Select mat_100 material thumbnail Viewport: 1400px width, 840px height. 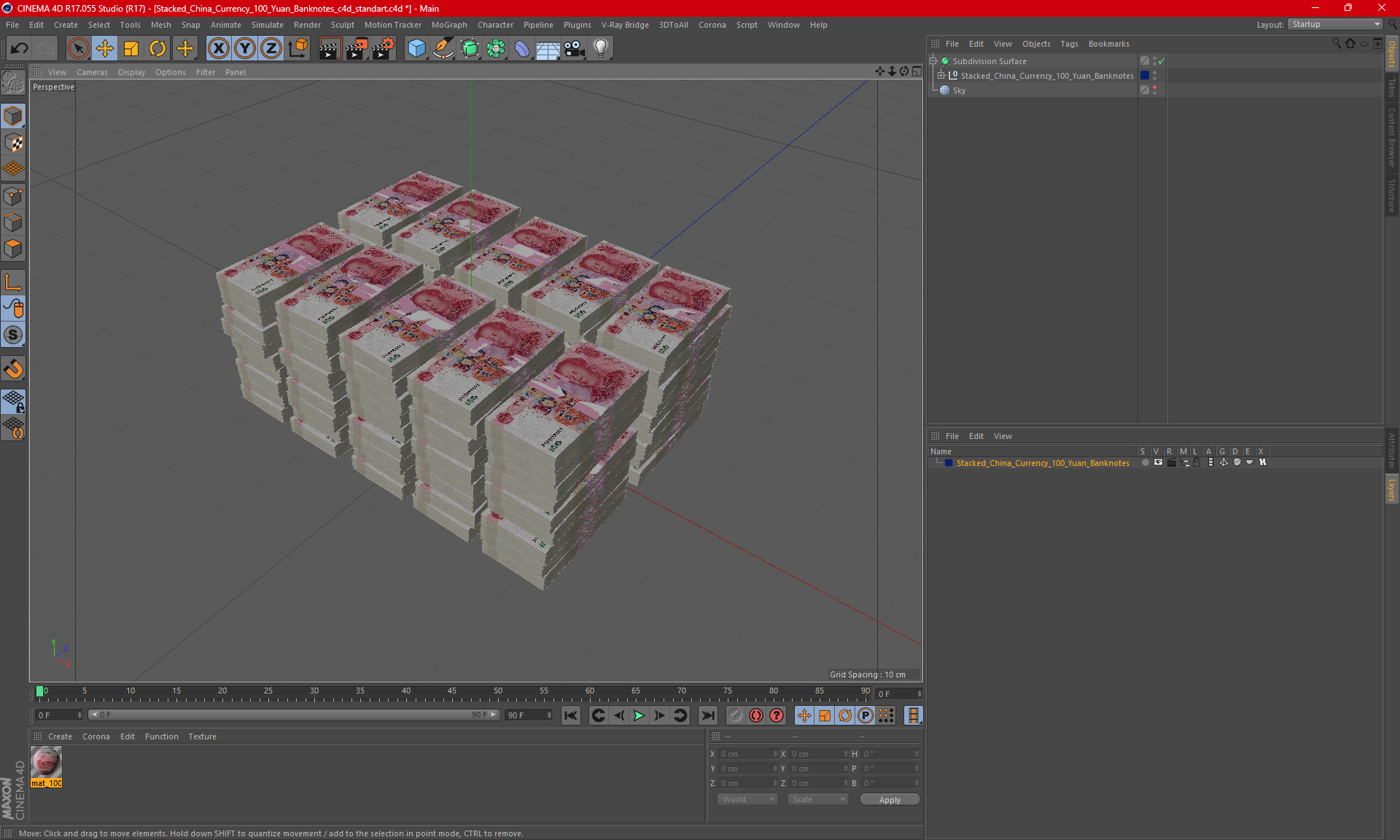click(46, 763)
